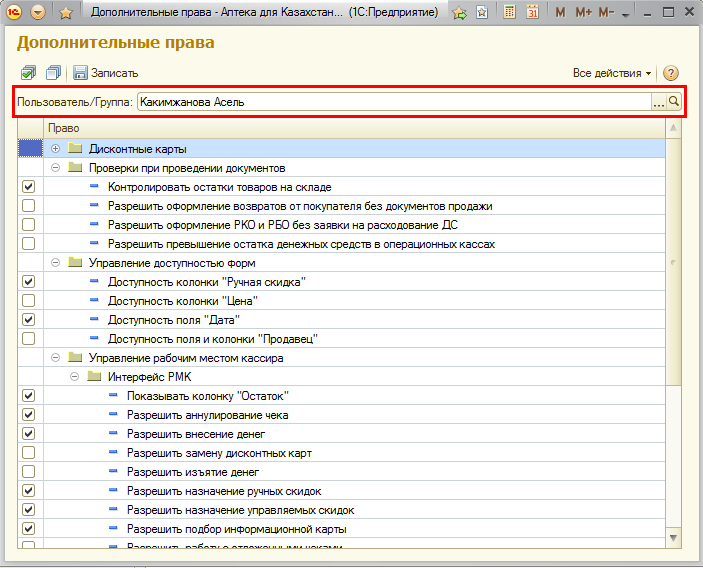Viewport: 703px width, 568px height.
Task: Open the 'Все действия' menu
Action: [x=612, y=73]
